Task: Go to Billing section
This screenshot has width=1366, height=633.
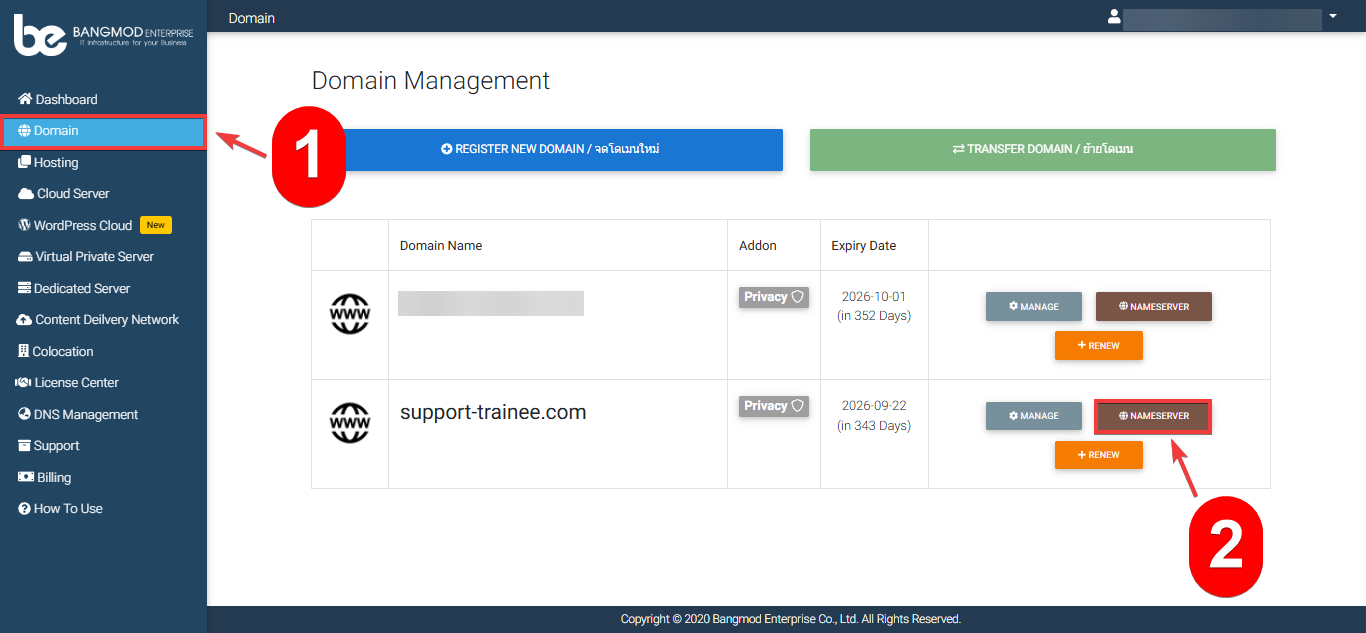Action: coord(54,477)
